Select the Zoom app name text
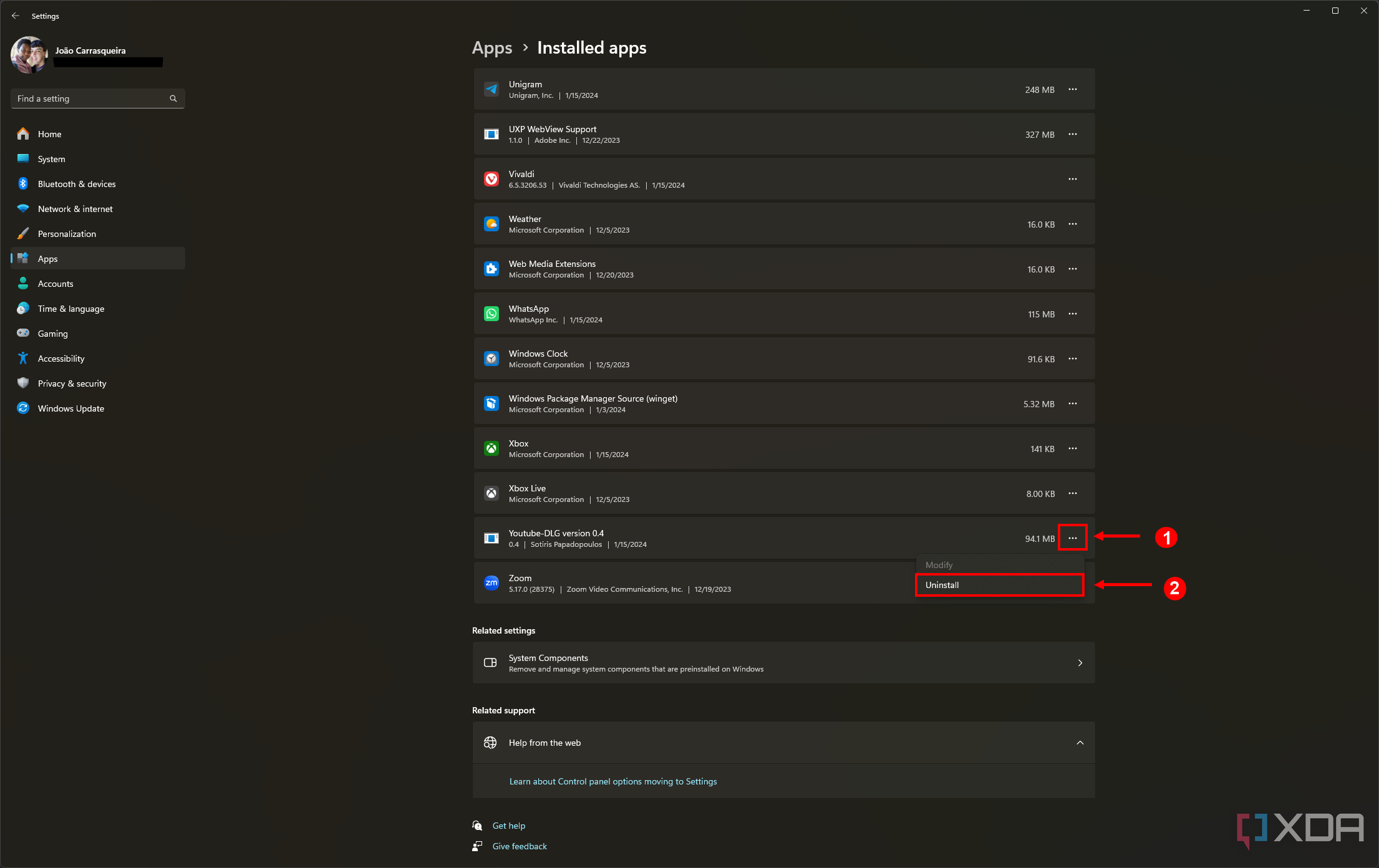The image size is (1379, 868). point(520,579)
